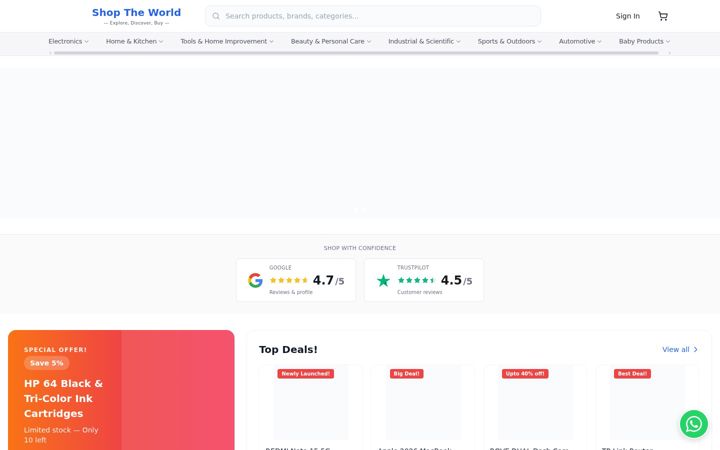Screen dimensions: 720x450
Task: Click the Google G logo
Action: tap(255, 280)
